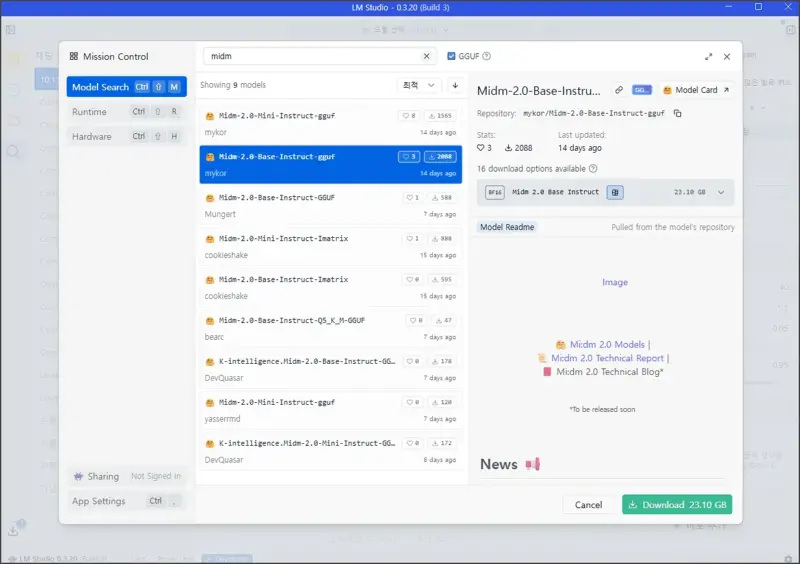Image resolution: width=800 pixels, height=564 pixels.
Task: Select Midm-2.0-Base-Instruct-Imatrix by cookieshake
Action: (331, 287)
